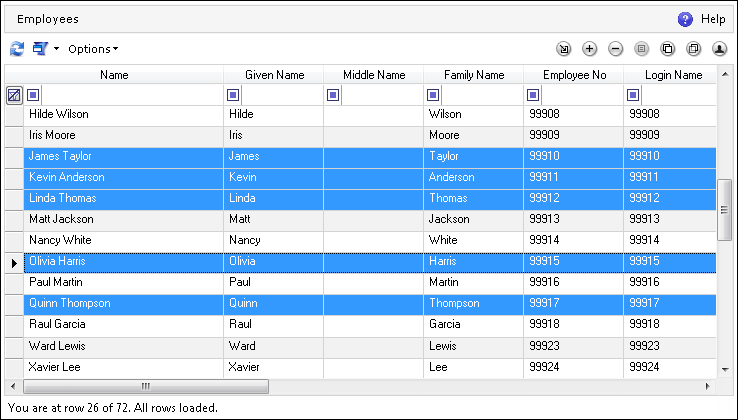This screenshot has height=420, width=738.
Task: Click the Family Name filter text field
Action: tap(482, 95)
